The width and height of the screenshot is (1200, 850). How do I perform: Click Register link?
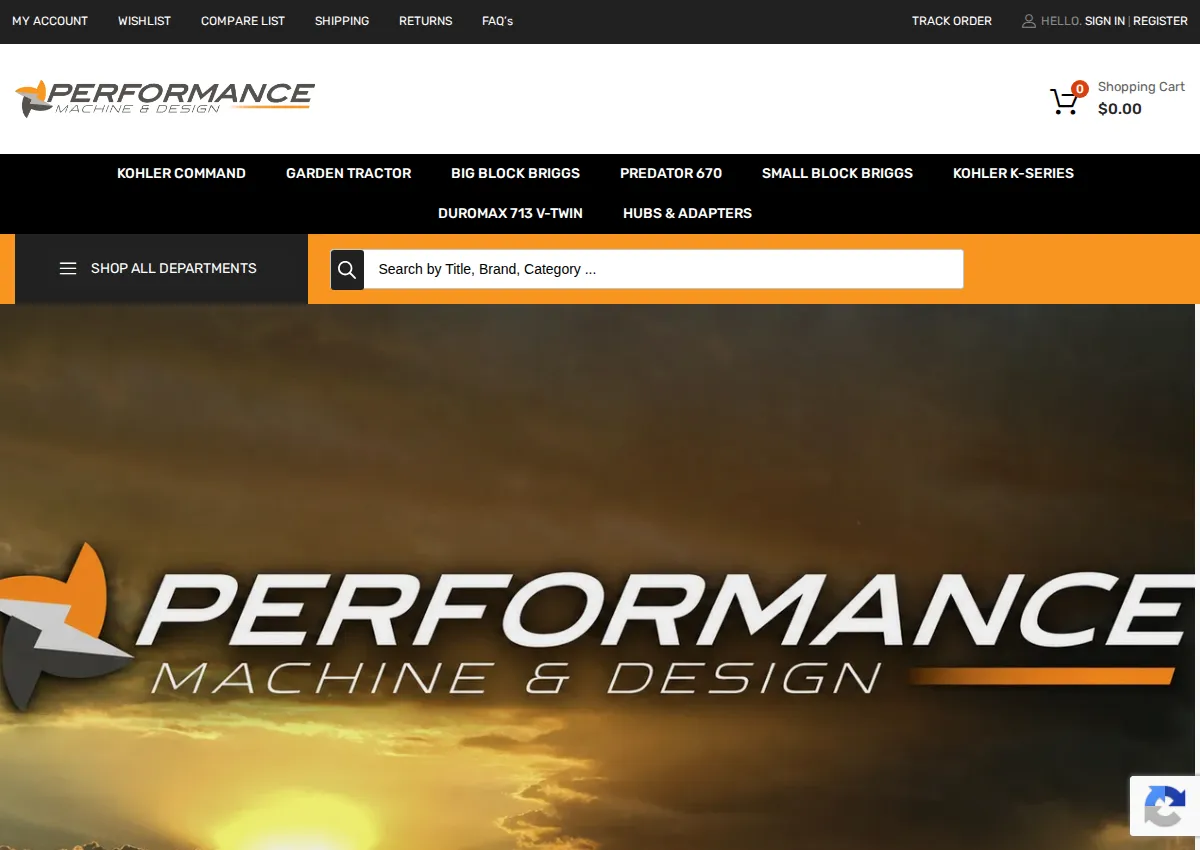(1160, 21)
